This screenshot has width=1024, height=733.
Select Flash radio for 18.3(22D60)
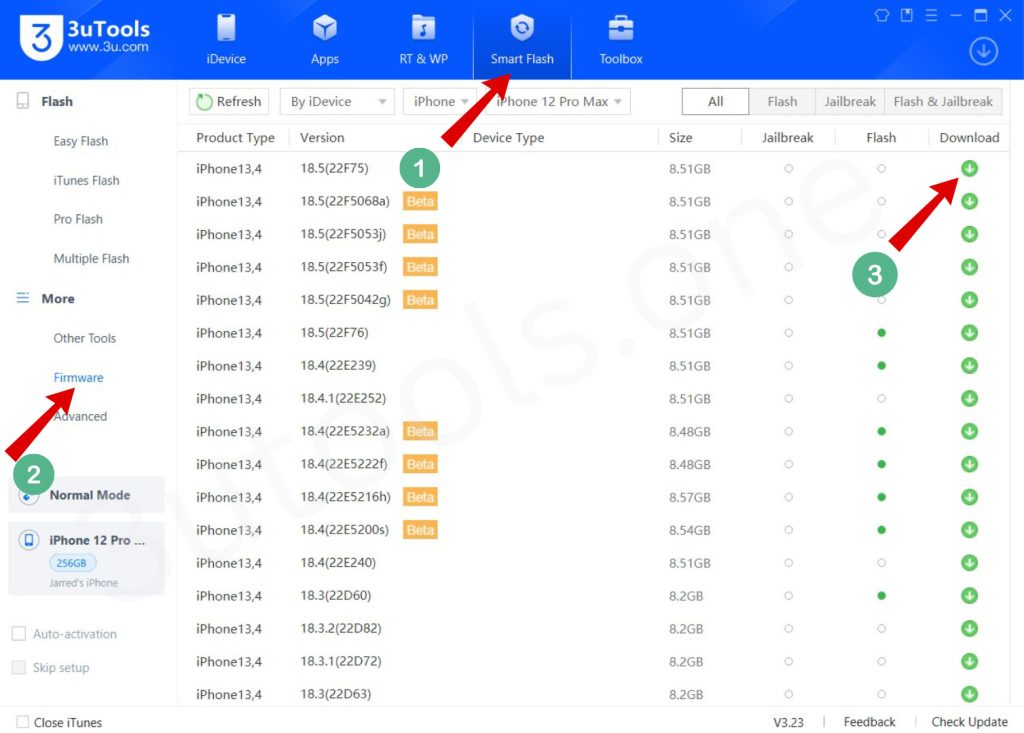881,595
